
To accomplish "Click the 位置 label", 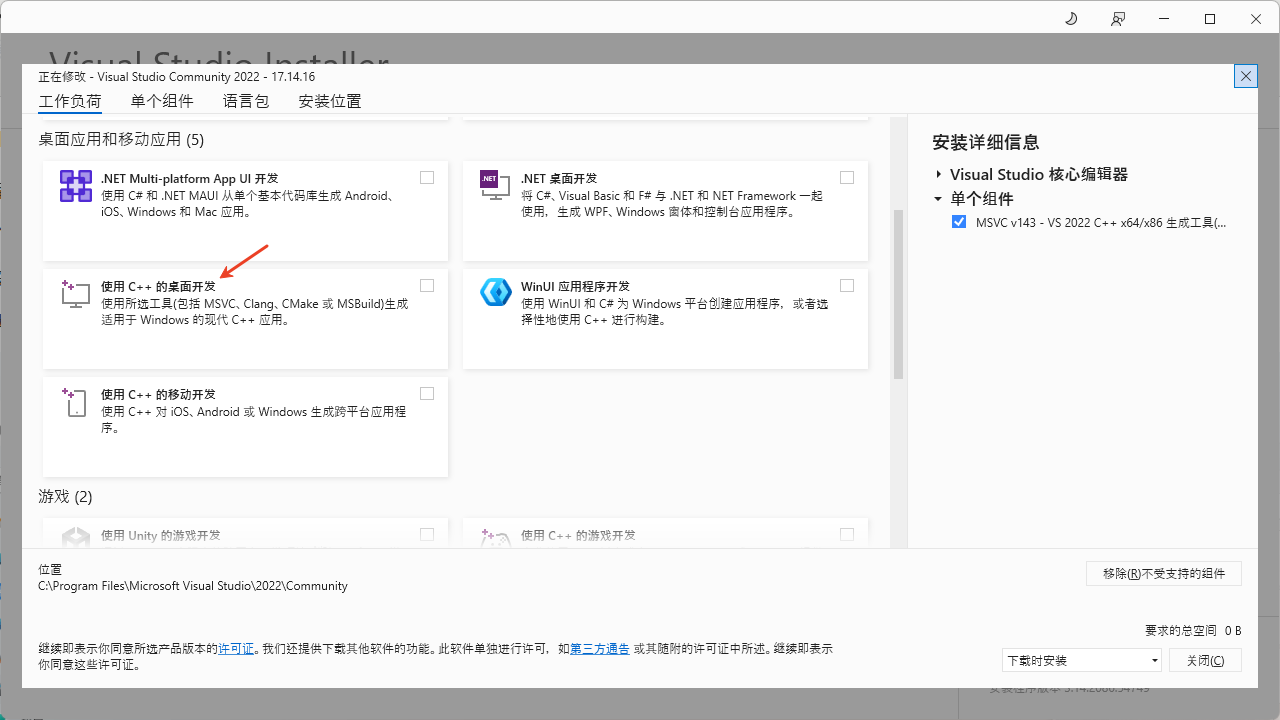I will pyautogui.click(x=50, y=569).
